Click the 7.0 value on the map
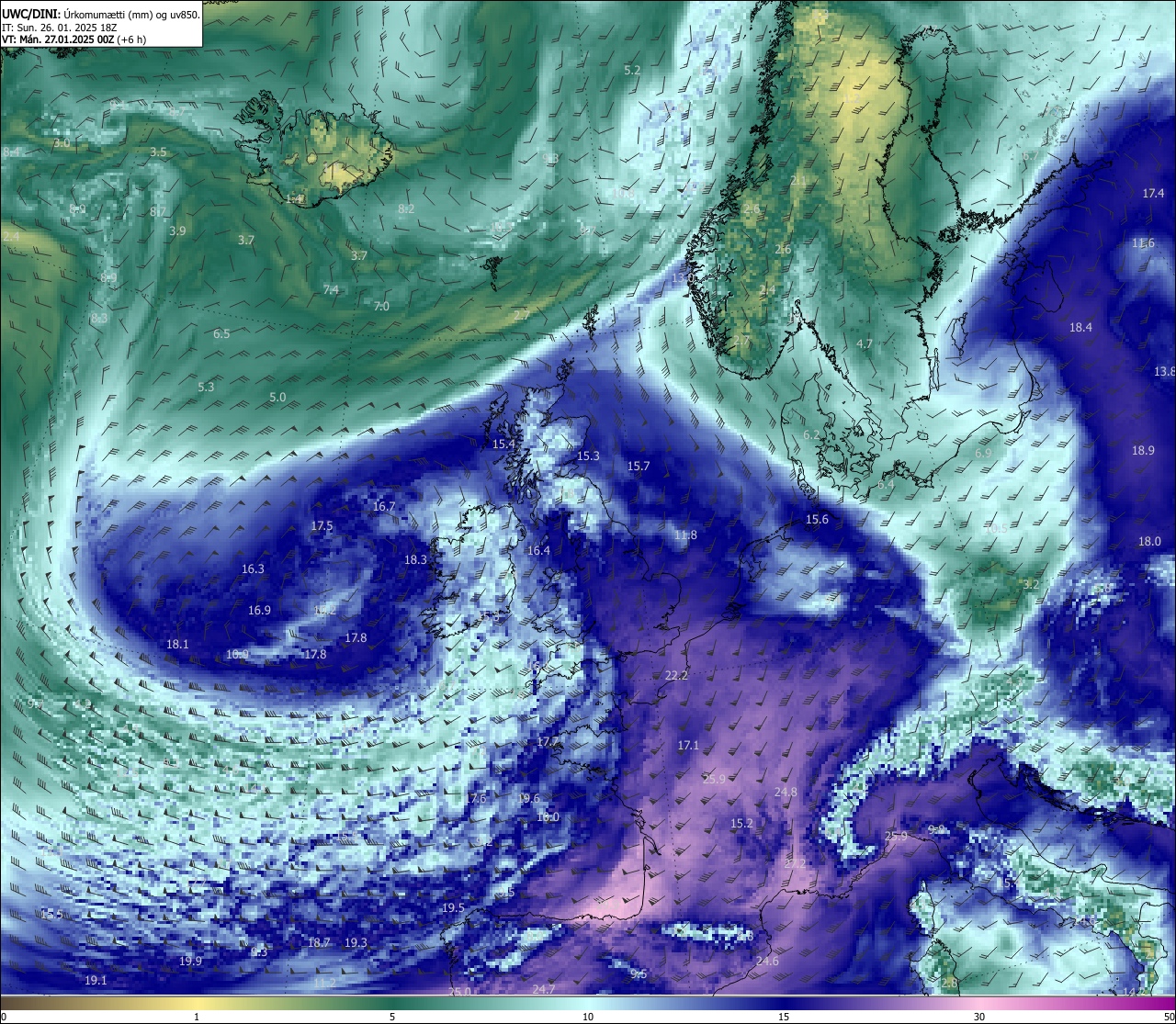Image resolution: width=1176 pixels, height=1024 pixels. click(x=381, y=306)
